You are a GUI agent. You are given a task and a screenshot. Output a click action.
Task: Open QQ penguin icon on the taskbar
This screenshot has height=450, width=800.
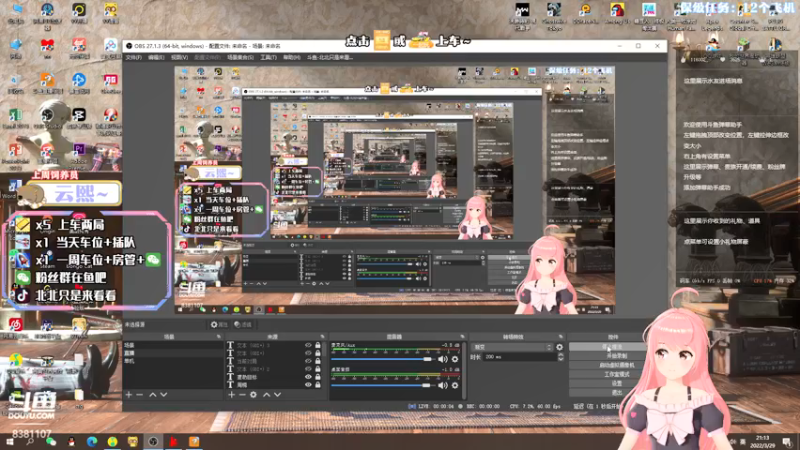tap(71, 442)
